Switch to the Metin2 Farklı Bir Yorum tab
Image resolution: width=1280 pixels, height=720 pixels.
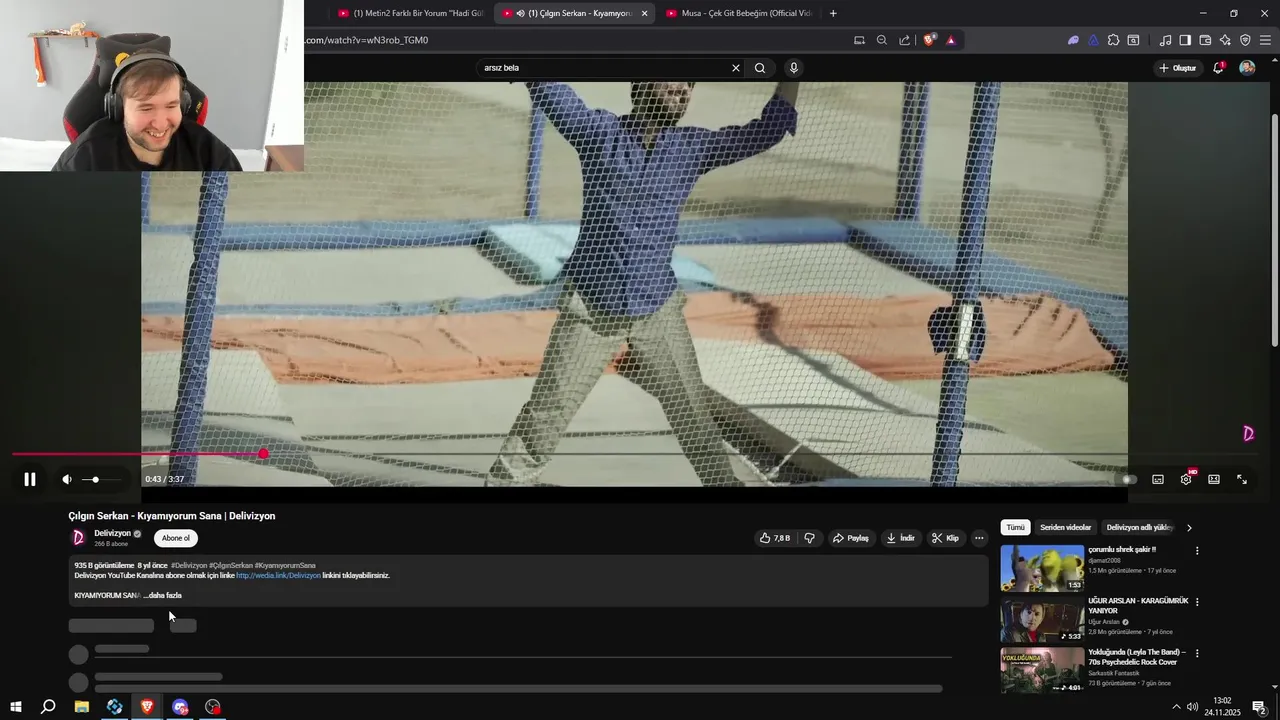click(409, 13)
